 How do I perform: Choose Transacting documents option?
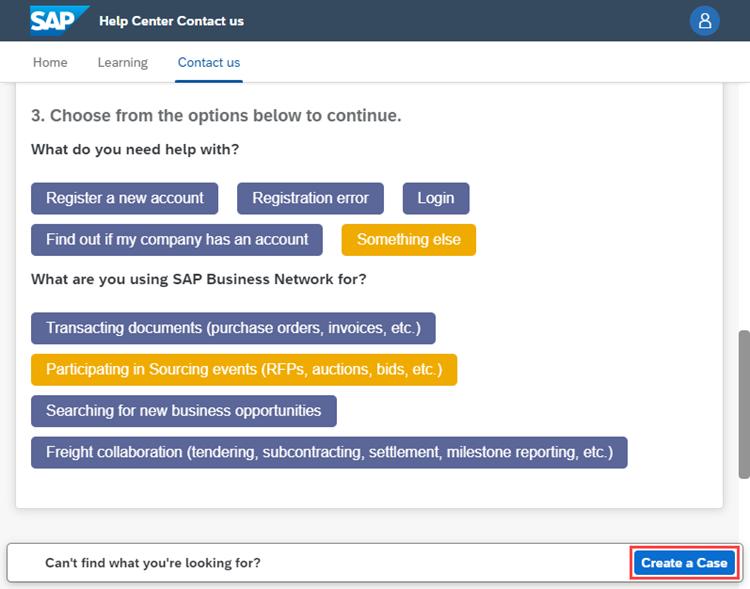tap(233, 328)
